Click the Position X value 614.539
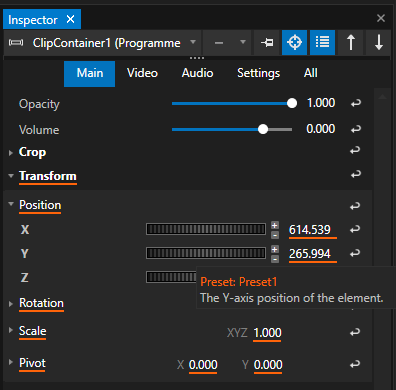The image size is (396, 390). (x=310, y=230)
